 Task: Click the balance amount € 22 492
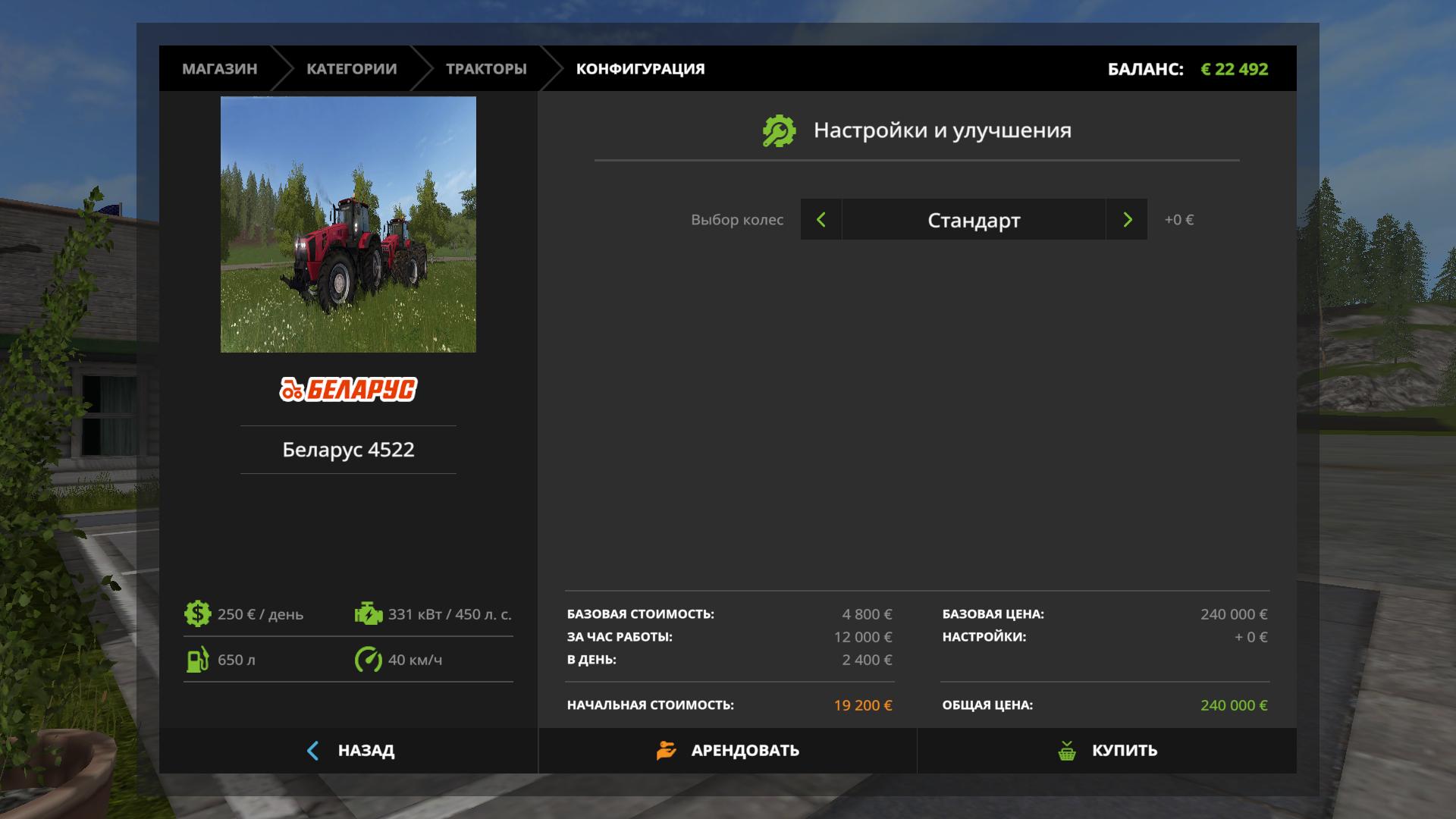coord(1234,69)
